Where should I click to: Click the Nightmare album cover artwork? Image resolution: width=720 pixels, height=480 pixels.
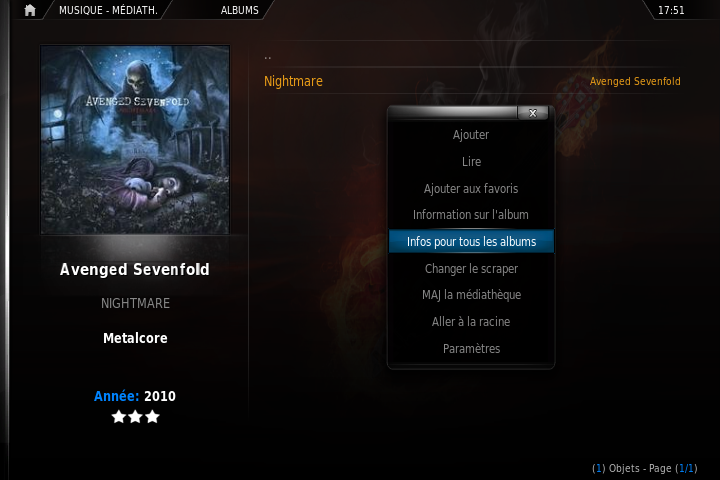pos(135,140)
